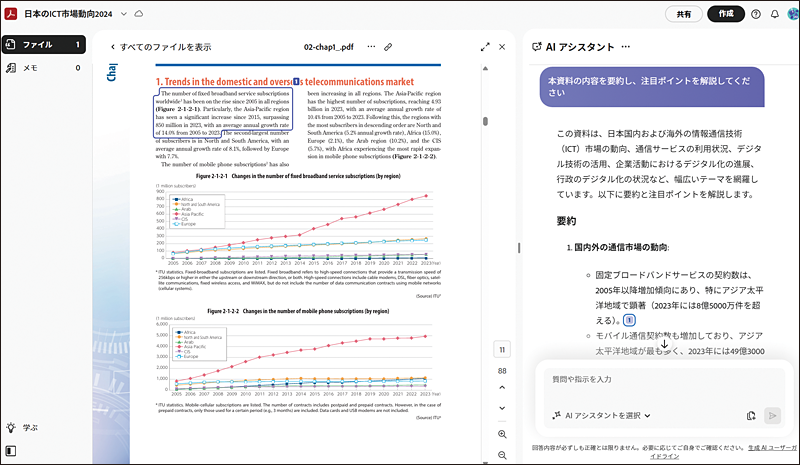Screen dimensions: 800x465
Task: Click the 作成 create button
Action: click(726, 14)
